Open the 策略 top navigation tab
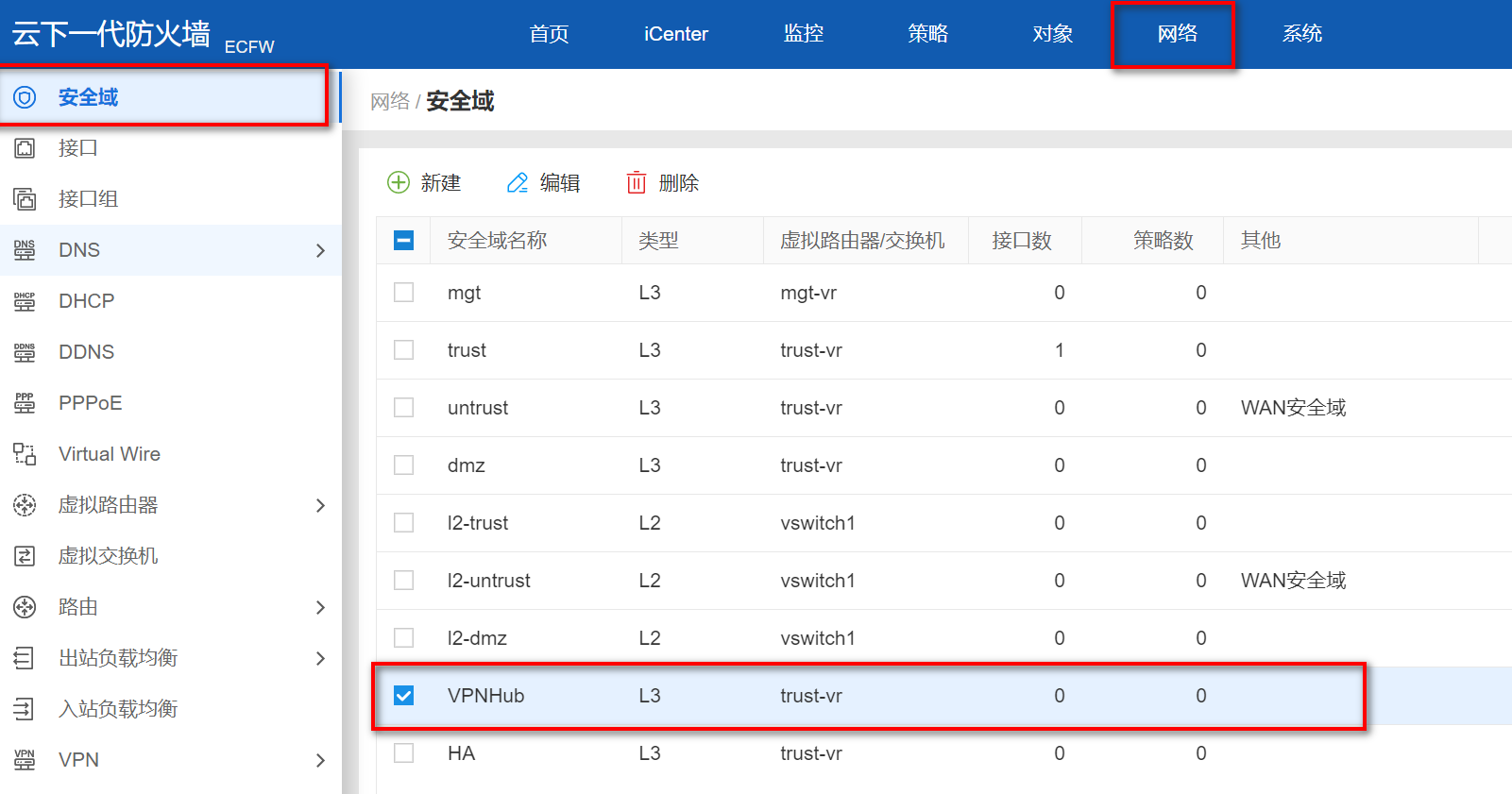The width and height of the screenshot is (1512, 794). (927, 34)
